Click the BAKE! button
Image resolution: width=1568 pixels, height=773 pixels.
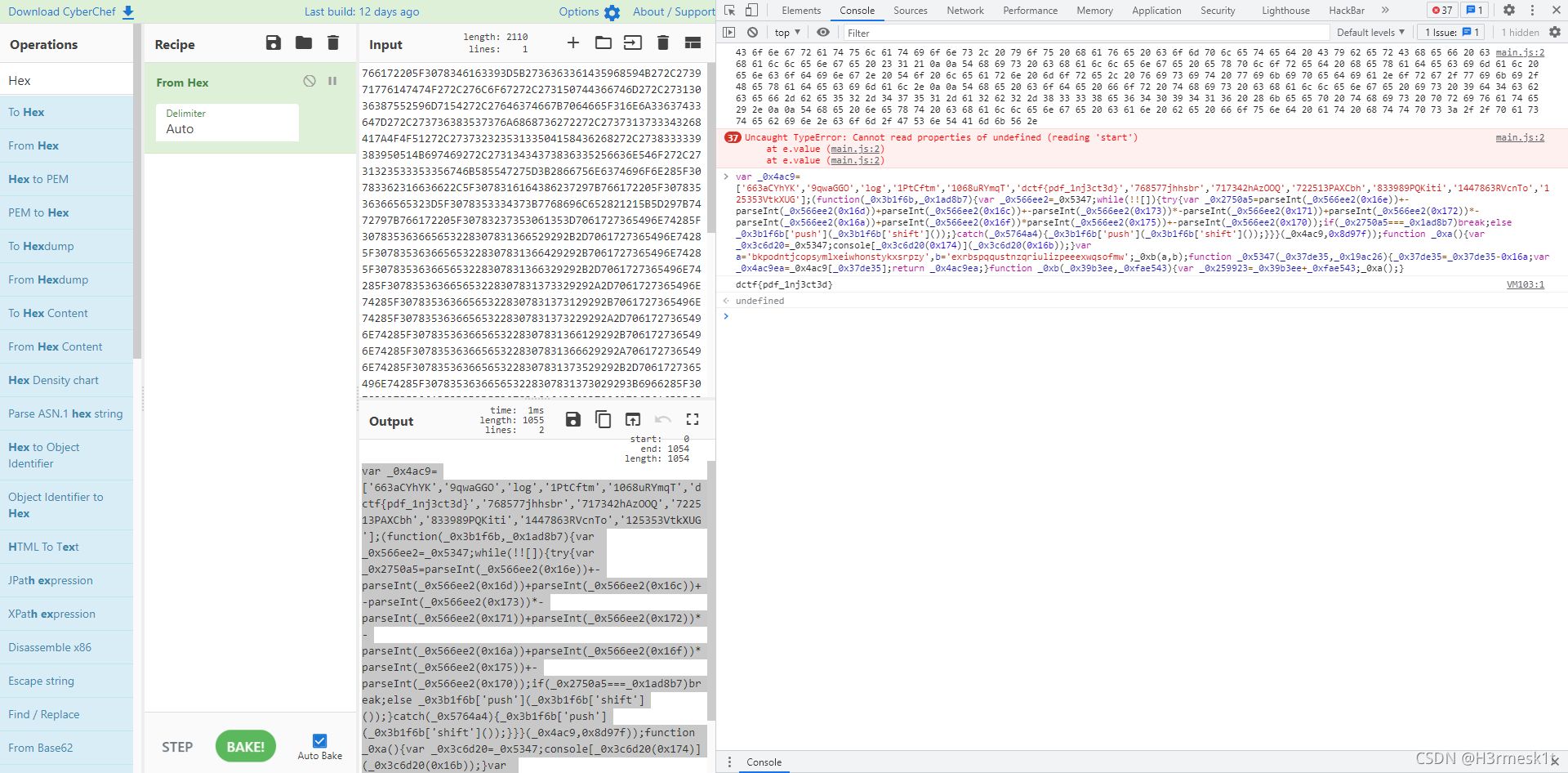tap(246, 747)
